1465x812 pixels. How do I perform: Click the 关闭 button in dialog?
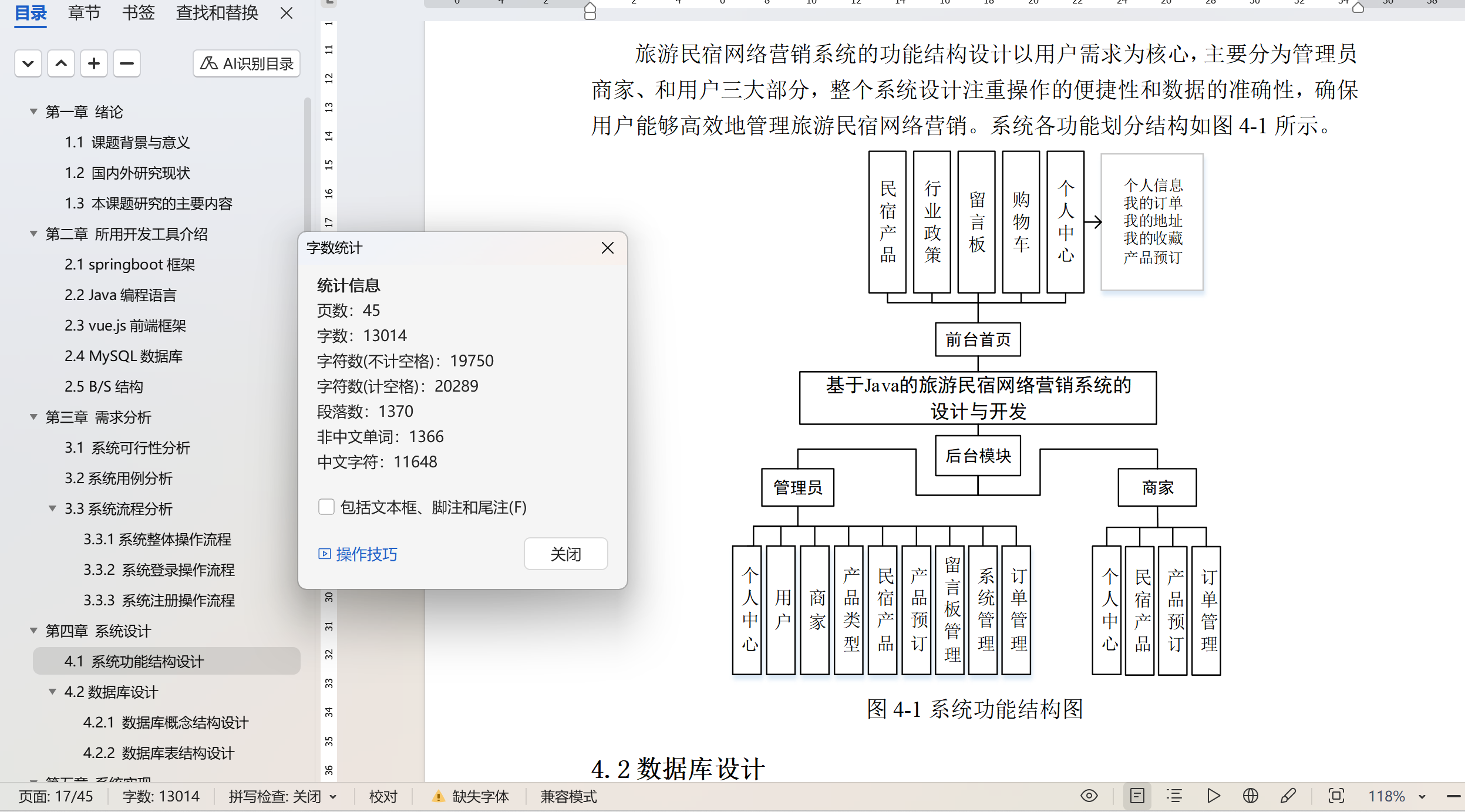[565, 554]
